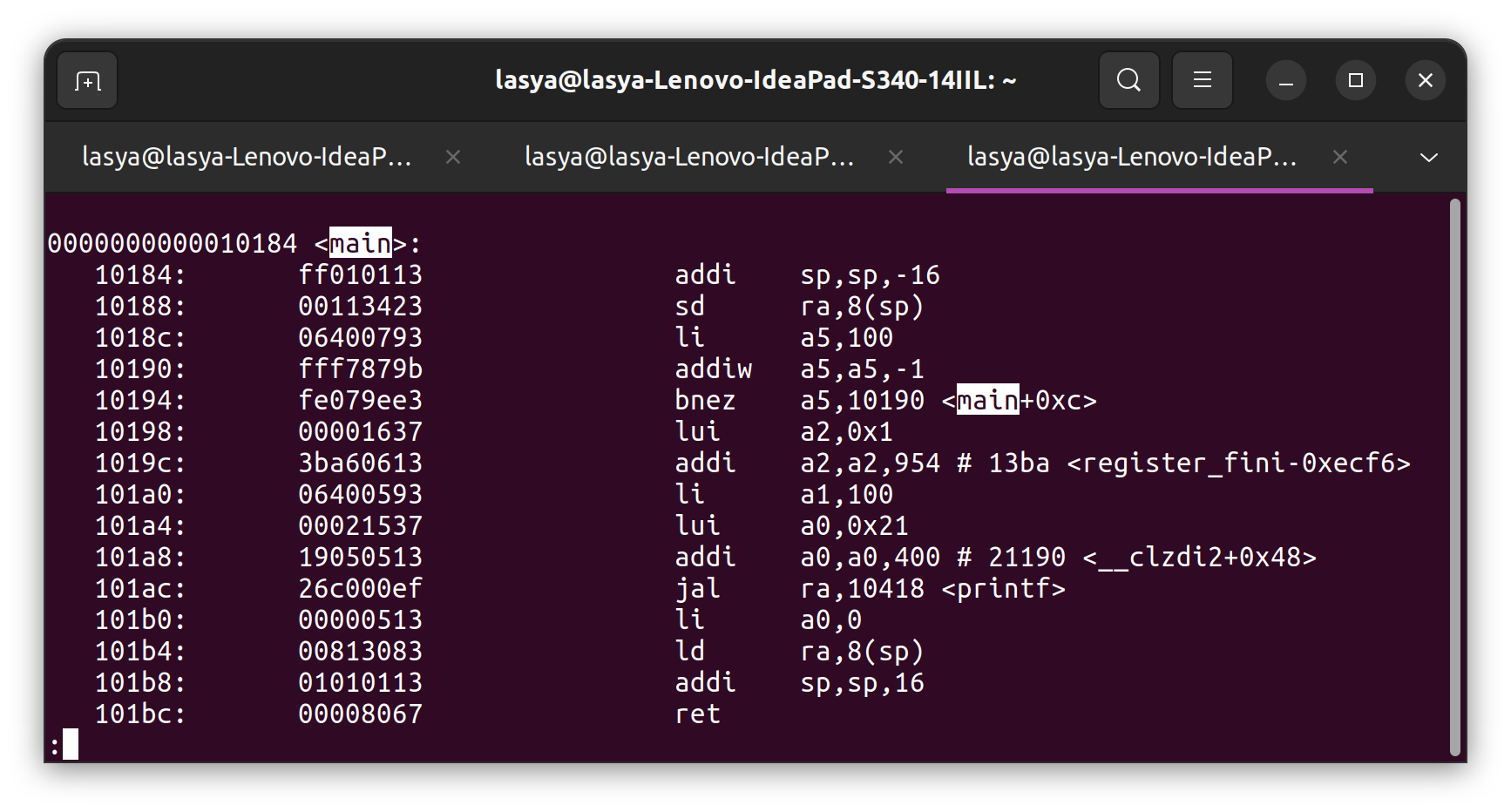This screenshot has width=1511, height=812.
Task: Switch to the first terminal tab
Action: coord(248,158)
